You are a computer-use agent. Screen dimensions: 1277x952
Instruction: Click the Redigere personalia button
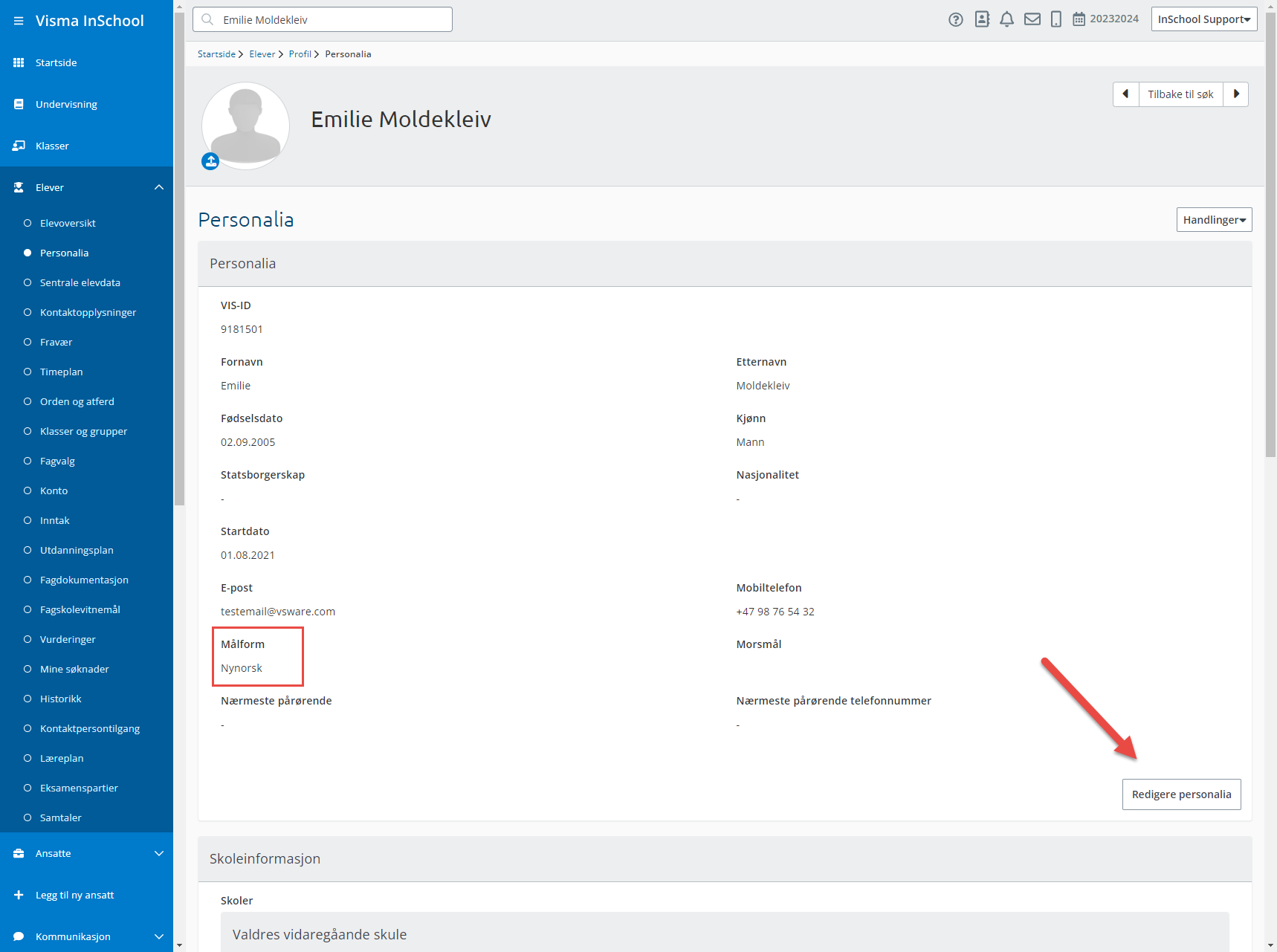[x=1181, y=794]
